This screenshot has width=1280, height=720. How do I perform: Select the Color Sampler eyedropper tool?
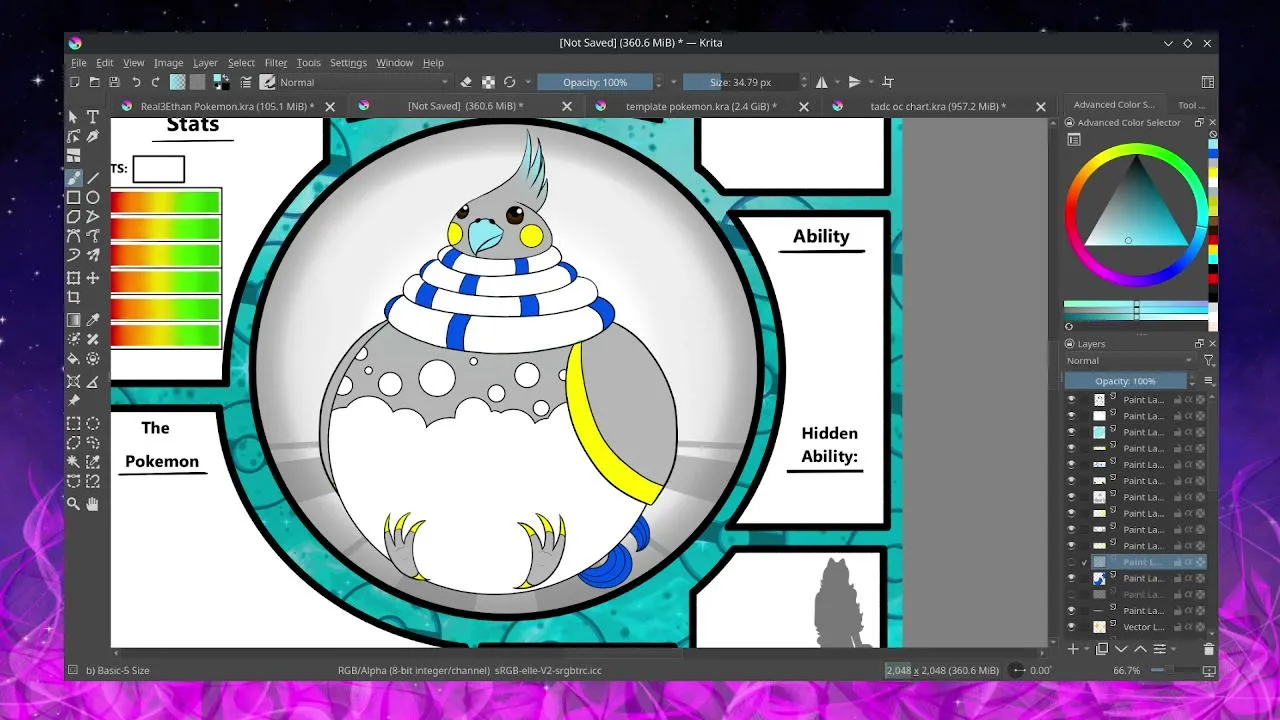point(93,320)
